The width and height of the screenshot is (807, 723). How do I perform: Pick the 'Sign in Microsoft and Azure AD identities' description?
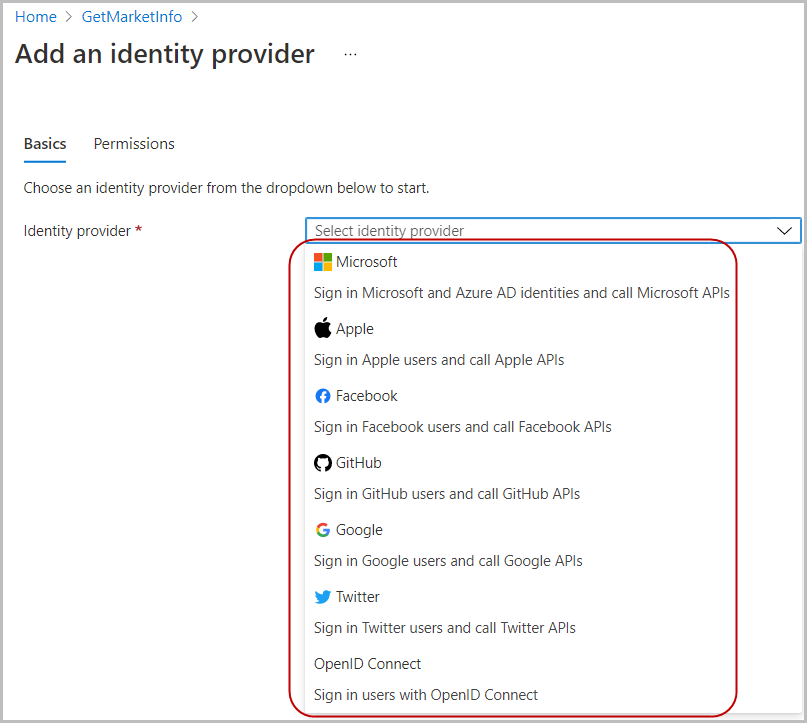click(x=521, y=293)
